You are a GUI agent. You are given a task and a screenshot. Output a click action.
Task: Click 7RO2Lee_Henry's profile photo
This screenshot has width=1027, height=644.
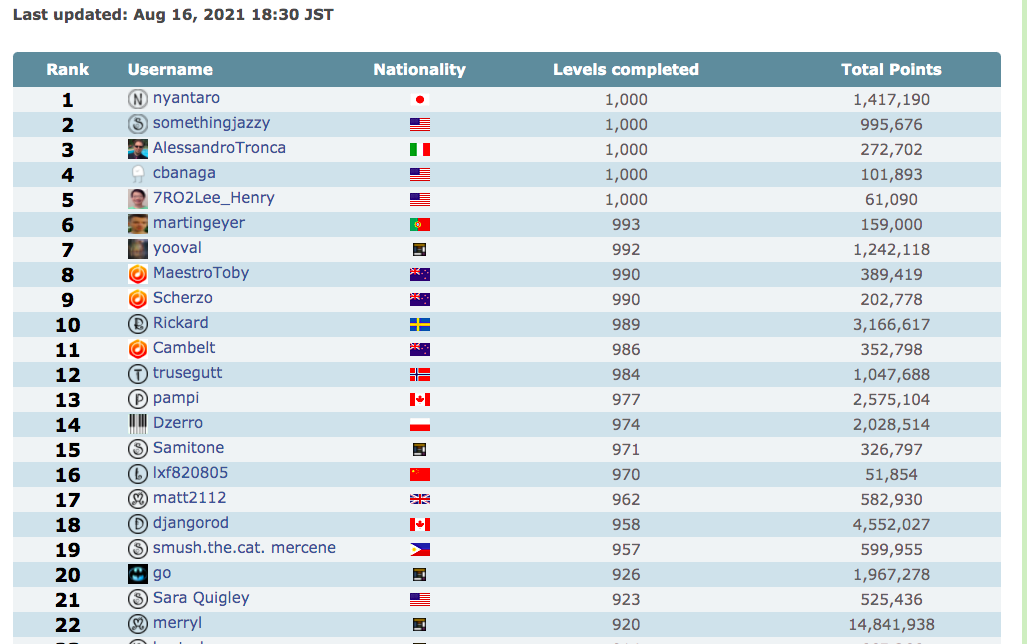tap(138, 199)
